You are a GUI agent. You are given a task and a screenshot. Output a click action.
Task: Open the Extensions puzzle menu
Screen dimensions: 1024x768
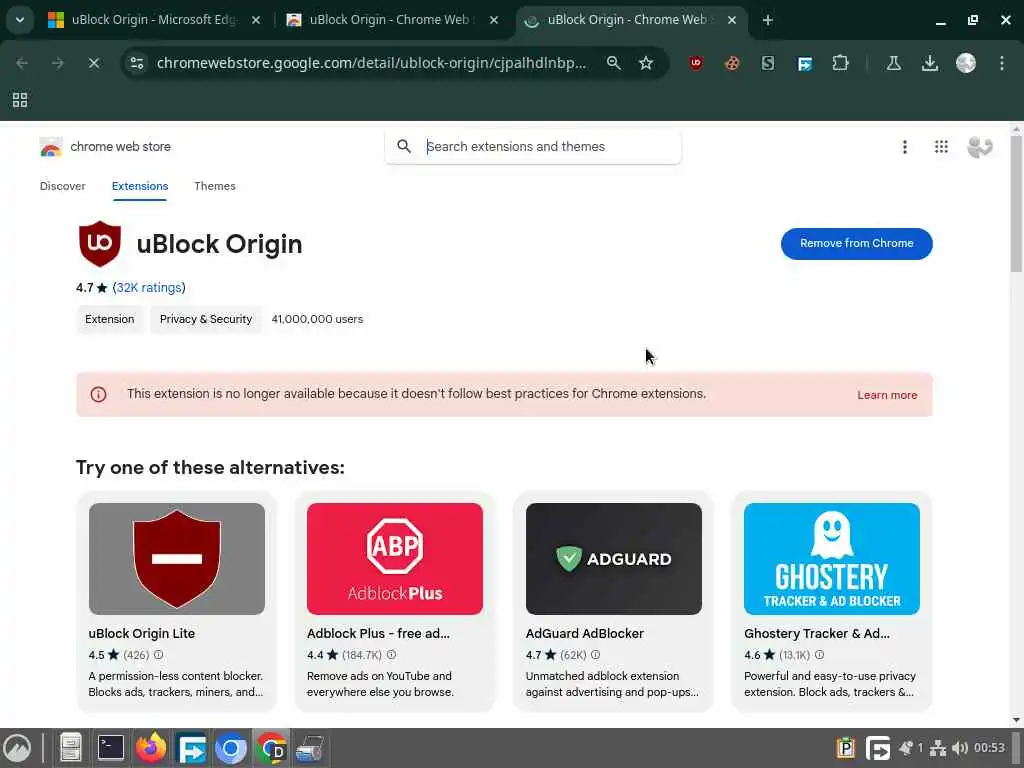click(840, 63)
